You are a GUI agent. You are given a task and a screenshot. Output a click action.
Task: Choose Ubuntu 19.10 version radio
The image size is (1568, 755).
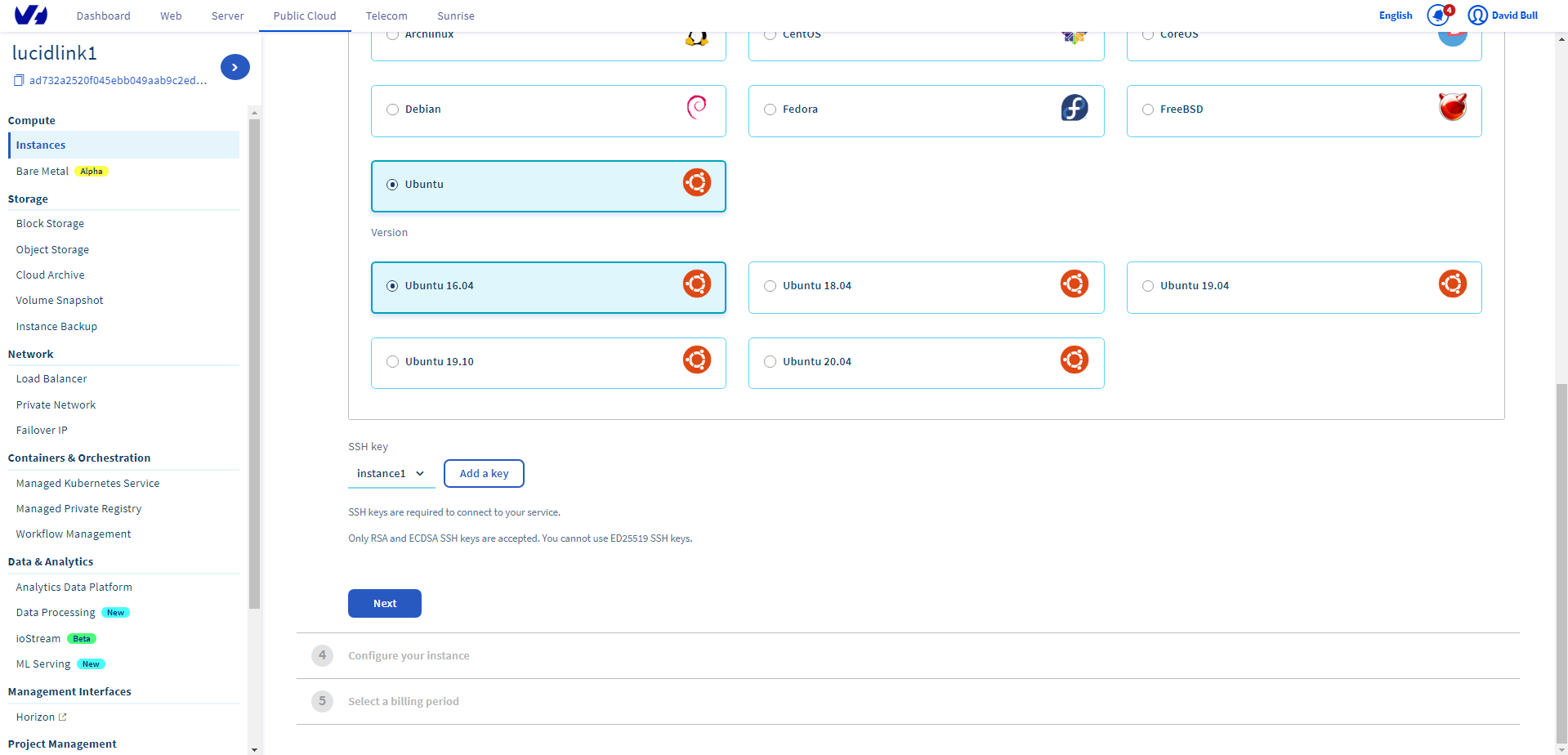[x=392, y=362]
